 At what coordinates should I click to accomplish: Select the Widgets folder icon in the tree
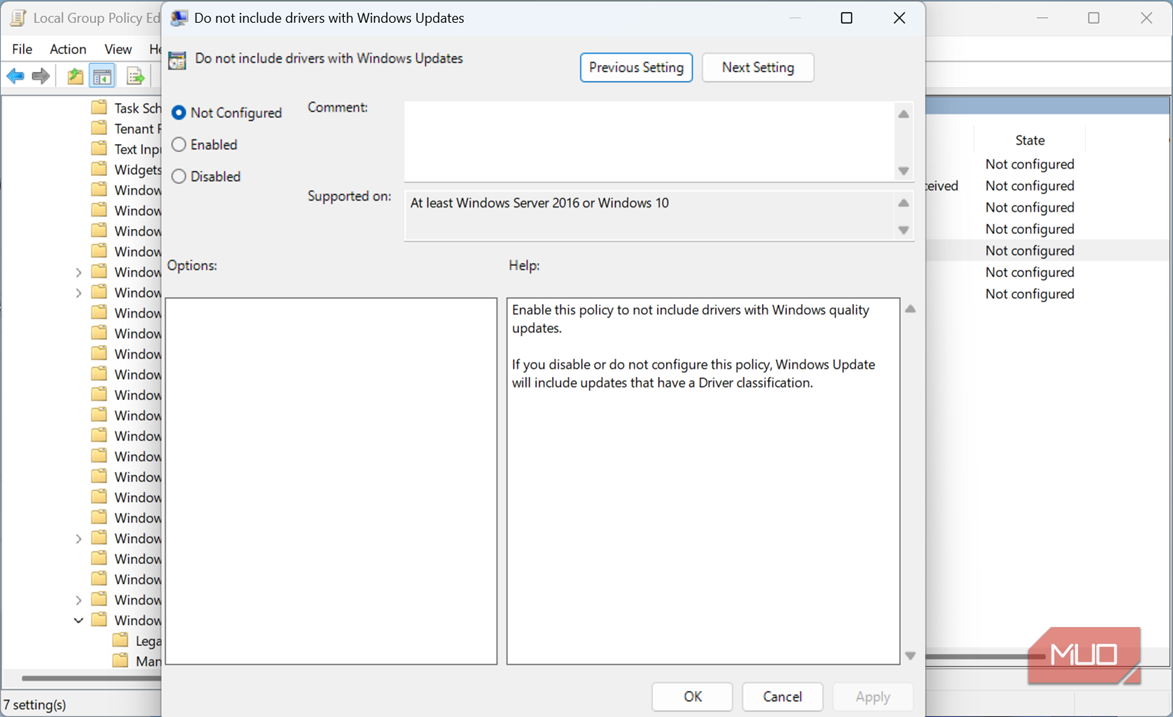(x=99, y=169)
